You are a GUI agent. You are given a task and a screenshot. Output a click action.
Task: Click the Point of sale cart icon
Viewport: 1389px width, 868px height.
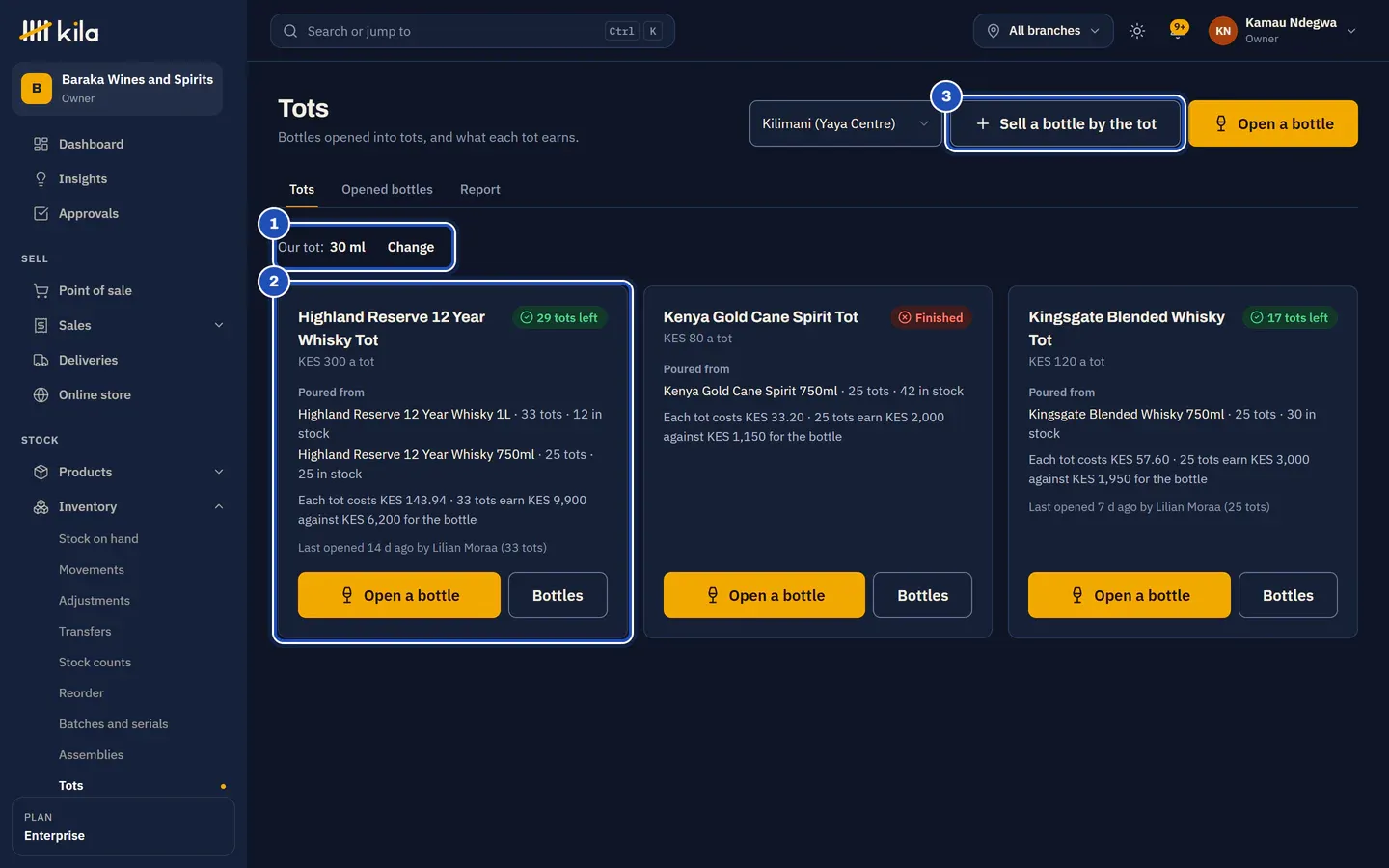click(41, 290)
